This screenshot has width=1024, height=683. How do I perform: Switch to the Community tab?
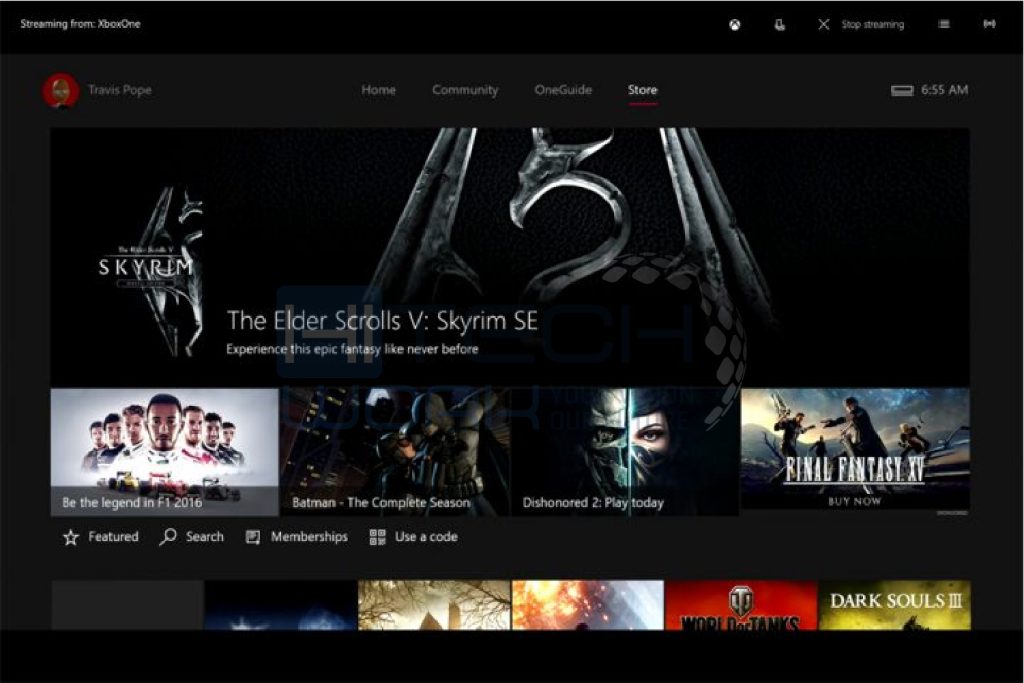(x=465, y=90)
